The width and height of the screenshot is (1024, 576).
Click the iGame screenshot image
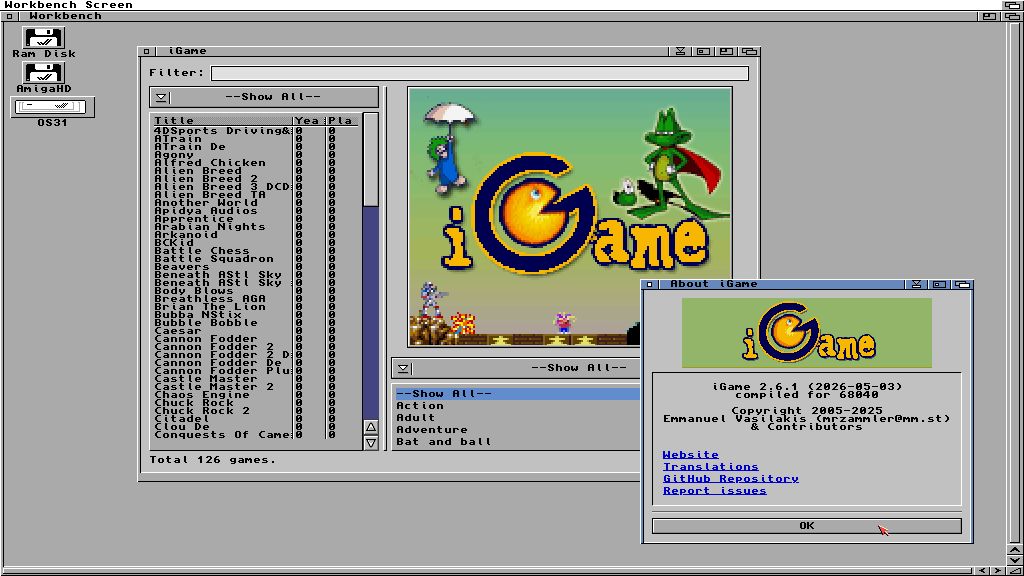569,217
